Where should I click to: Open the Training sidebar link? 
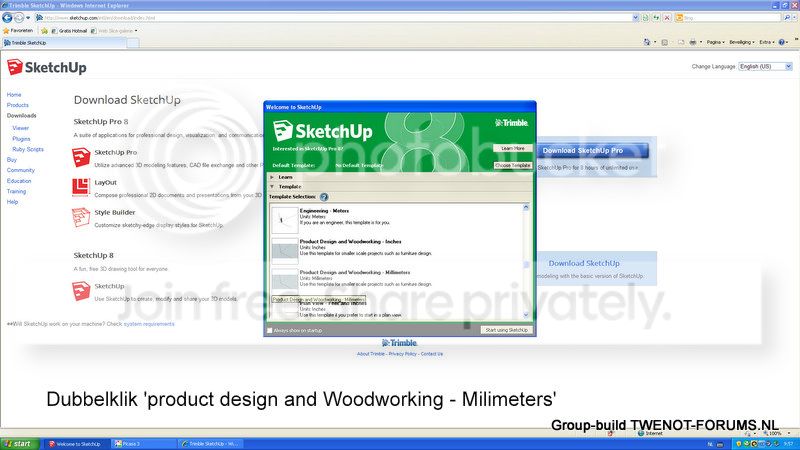click(x=16, y=191)
